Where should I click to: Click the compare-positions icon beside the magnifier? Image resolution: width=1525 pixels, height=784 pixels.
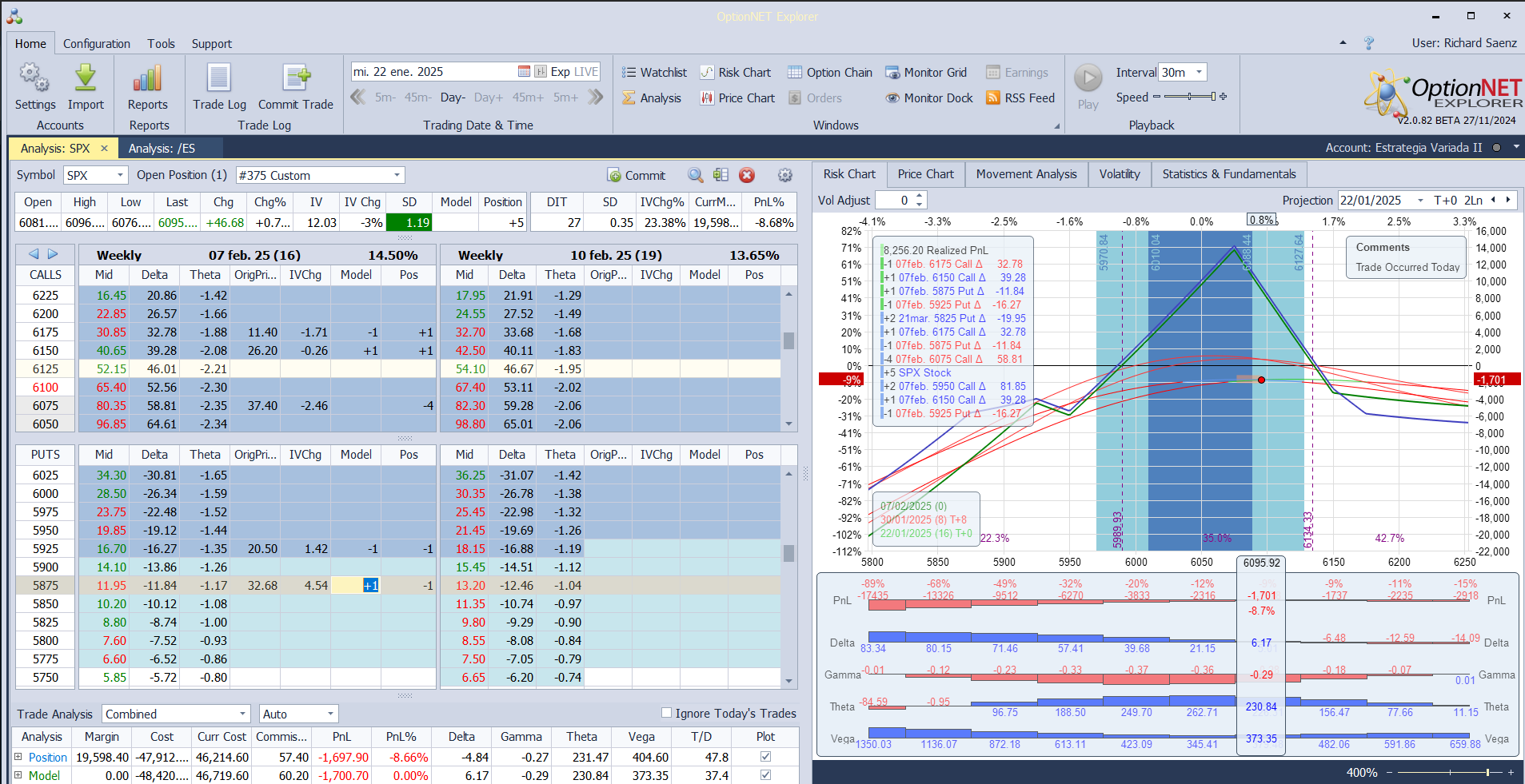click(721, 175)
